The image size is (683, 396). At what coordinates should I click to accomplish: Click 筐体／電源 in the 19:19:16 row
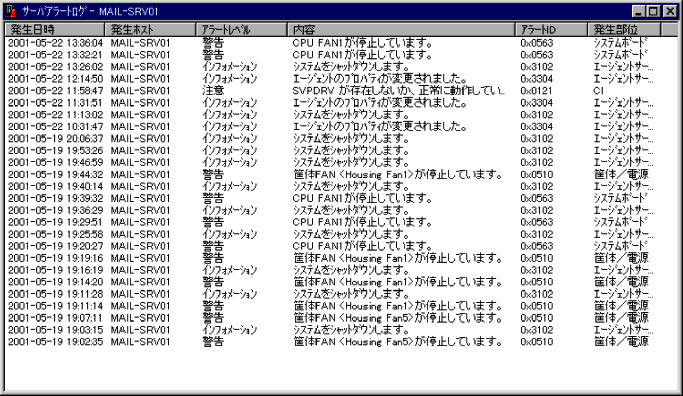click(x=622, y=258)
